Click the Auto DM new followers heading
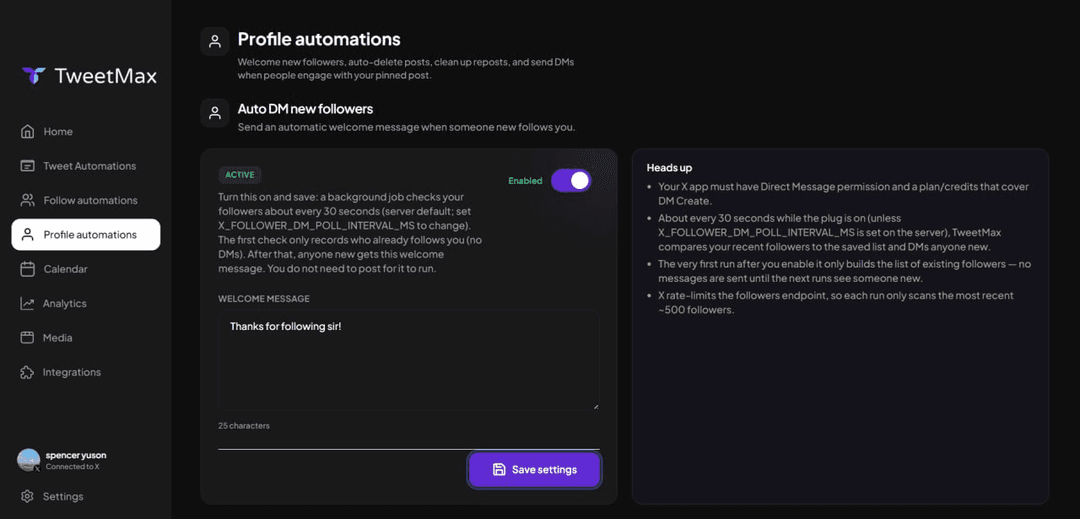1080x519 pixels. point(305,109)
